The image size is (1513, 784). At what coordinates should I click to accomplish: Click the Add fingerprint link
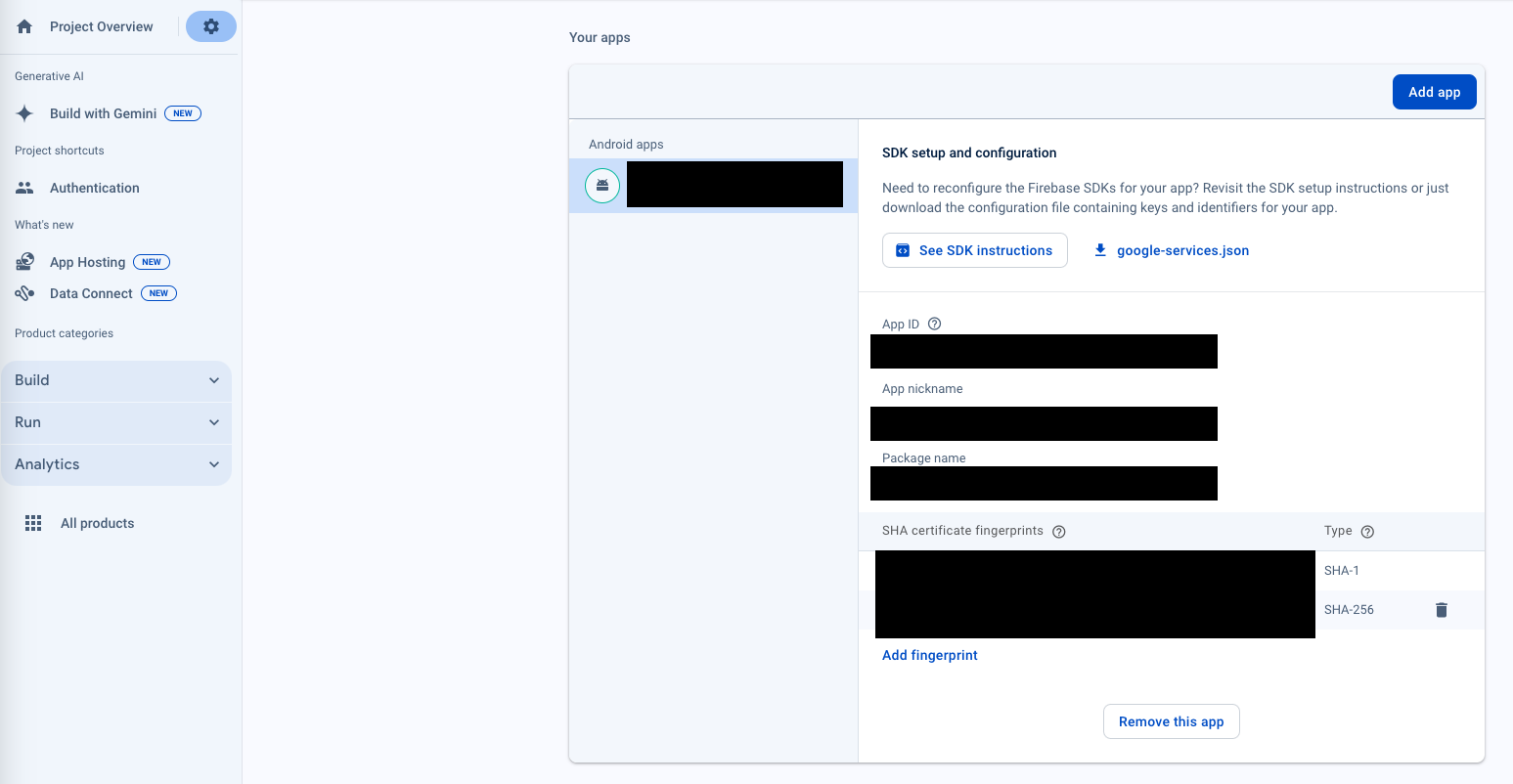(x=929, y=655)
